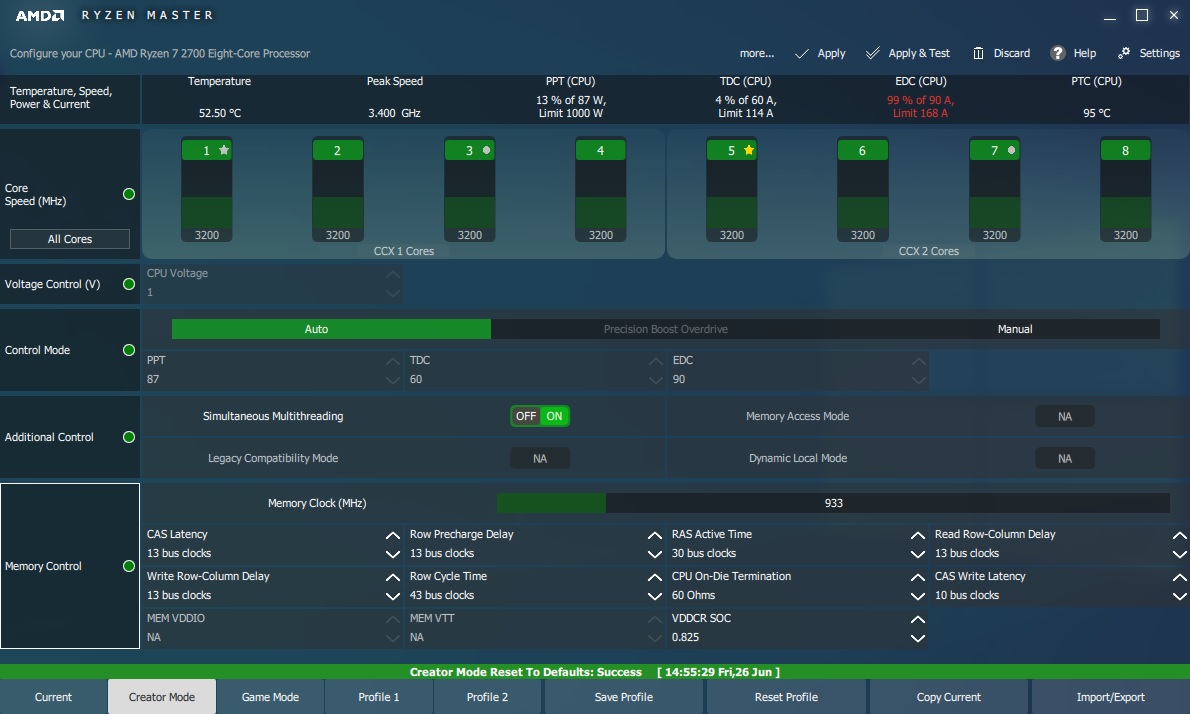Click Memory Access Mode NA box
The width and height of the screenshot is (1190, 714).
pyautogui.click(x=1065, y=416)
